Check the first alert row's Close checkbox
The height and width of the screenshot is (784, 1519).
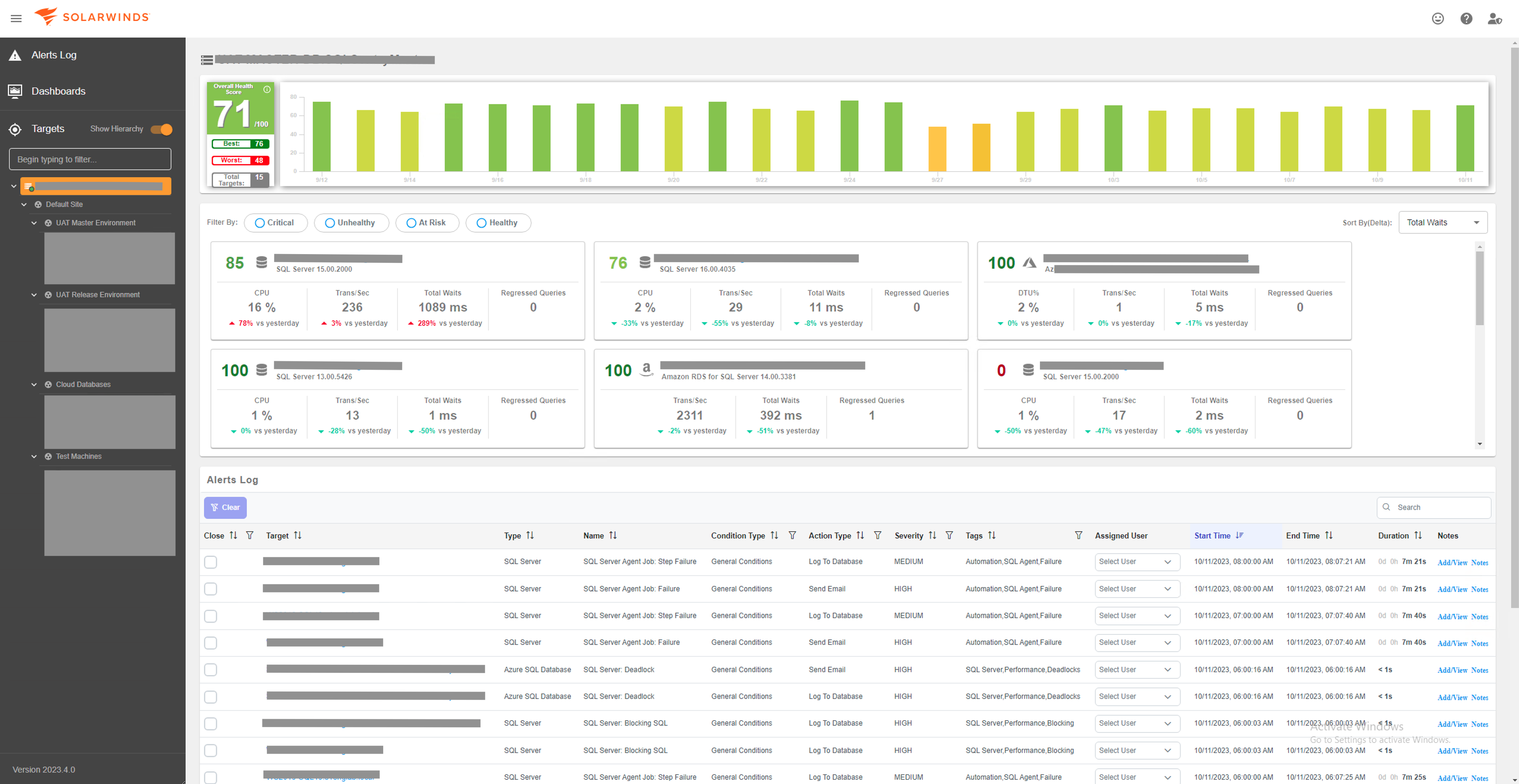pyautogui.click(x=210, y=562)
